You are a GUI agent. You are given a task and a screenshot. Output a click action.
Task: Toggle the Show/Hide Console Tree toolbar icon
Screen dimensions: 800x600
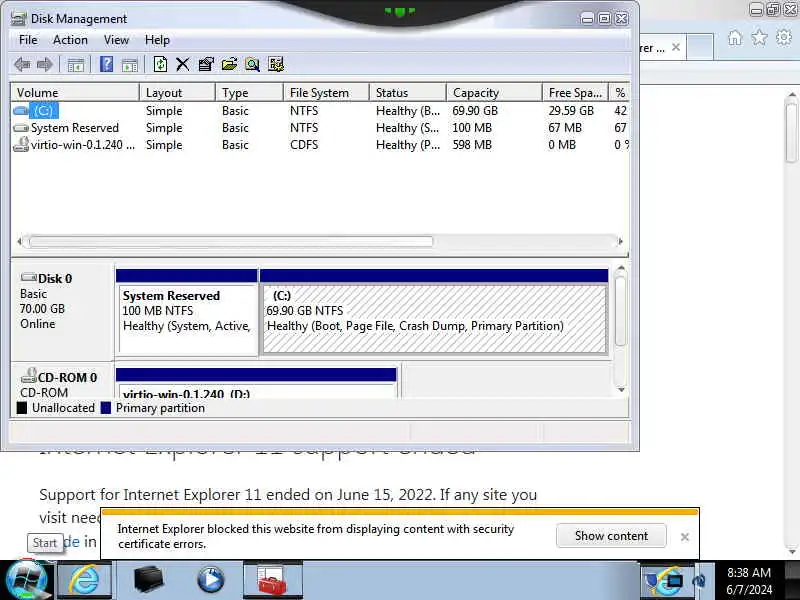76,65
